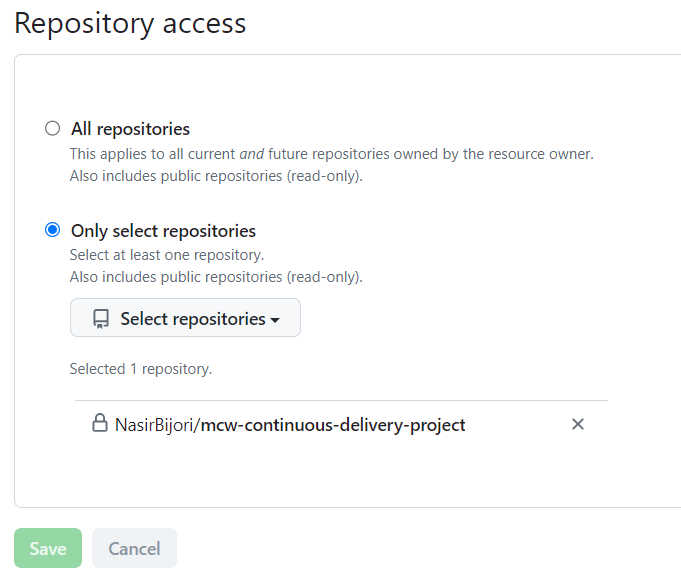Click the lock icon beside NasirBijori repository
The image size is (681, 581).
pyautogui.click(x=100, y=424)
